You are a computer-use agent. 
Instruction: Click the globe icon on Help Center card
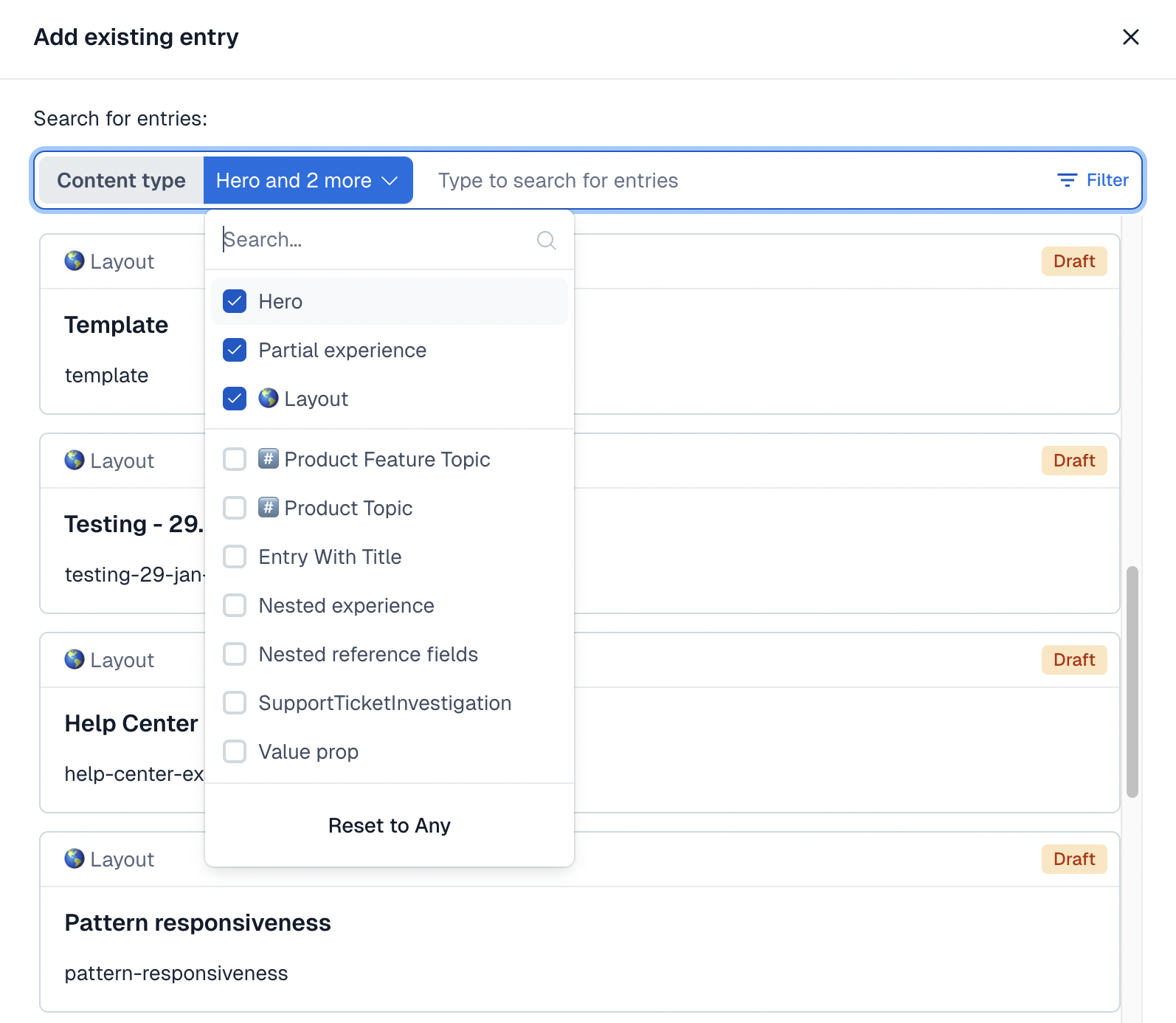(x=75, y=659)
